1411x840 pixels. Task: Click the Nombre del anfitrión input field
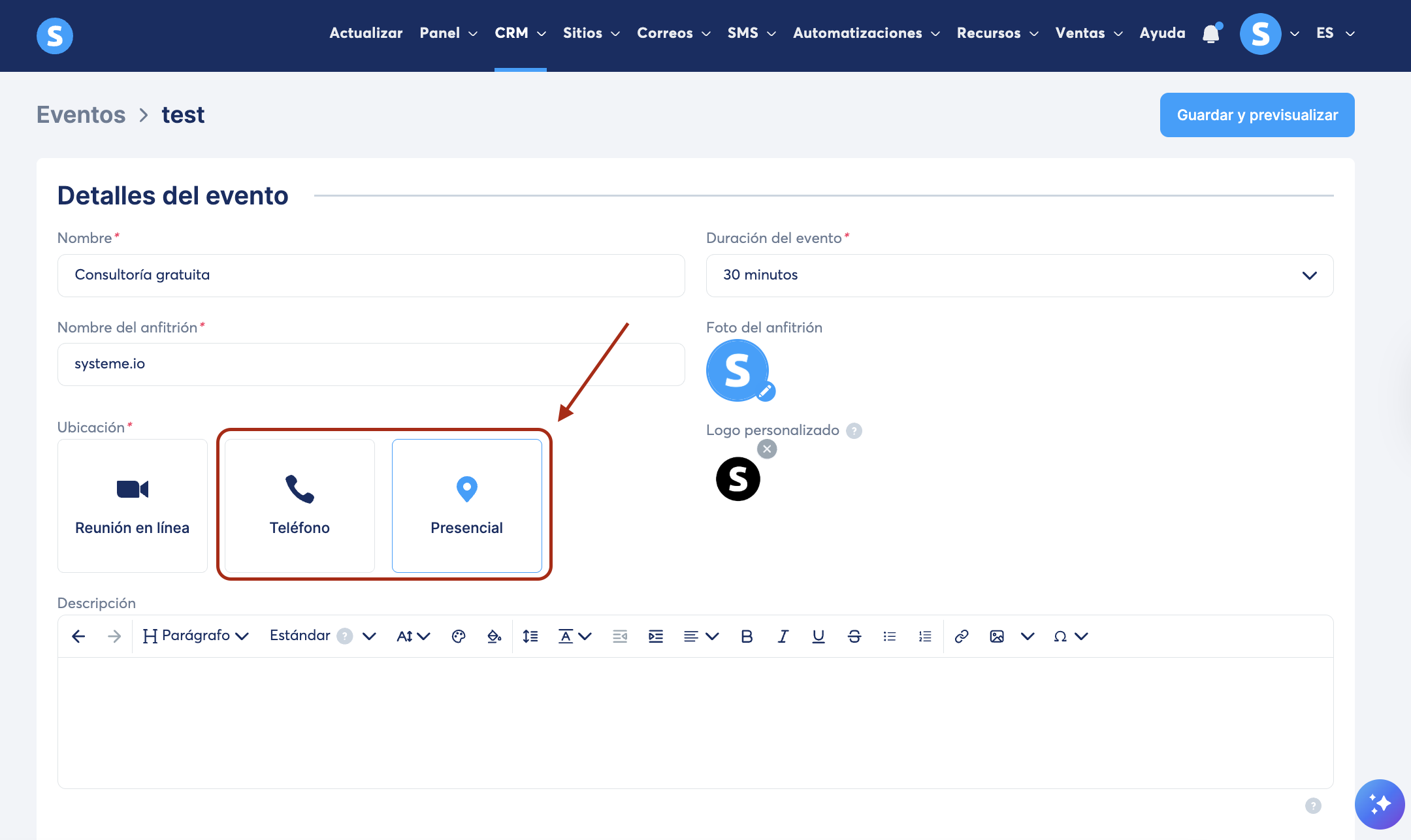(x=371, y=364)
